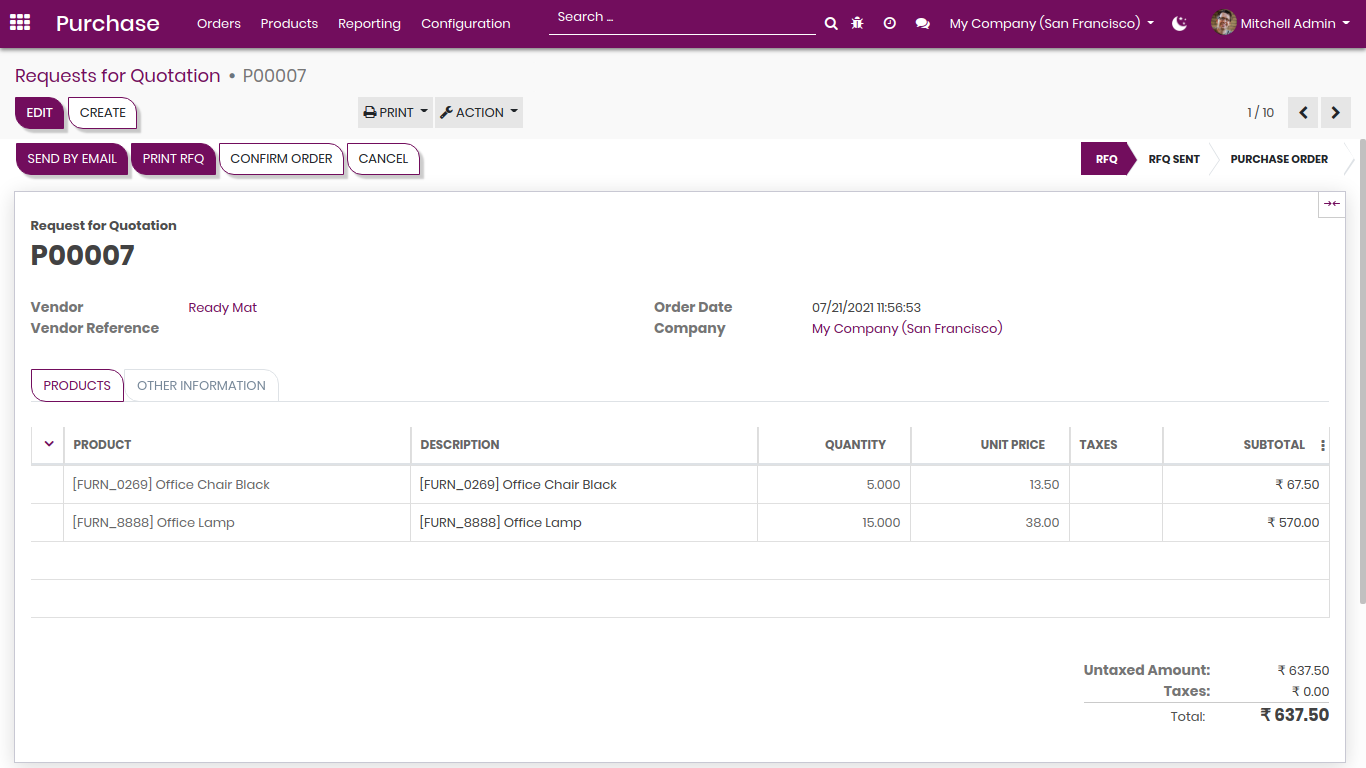This screenshot has width=1366, height=768.
Task: Select Purchase Order status stage
Action: pos(1279,159)
